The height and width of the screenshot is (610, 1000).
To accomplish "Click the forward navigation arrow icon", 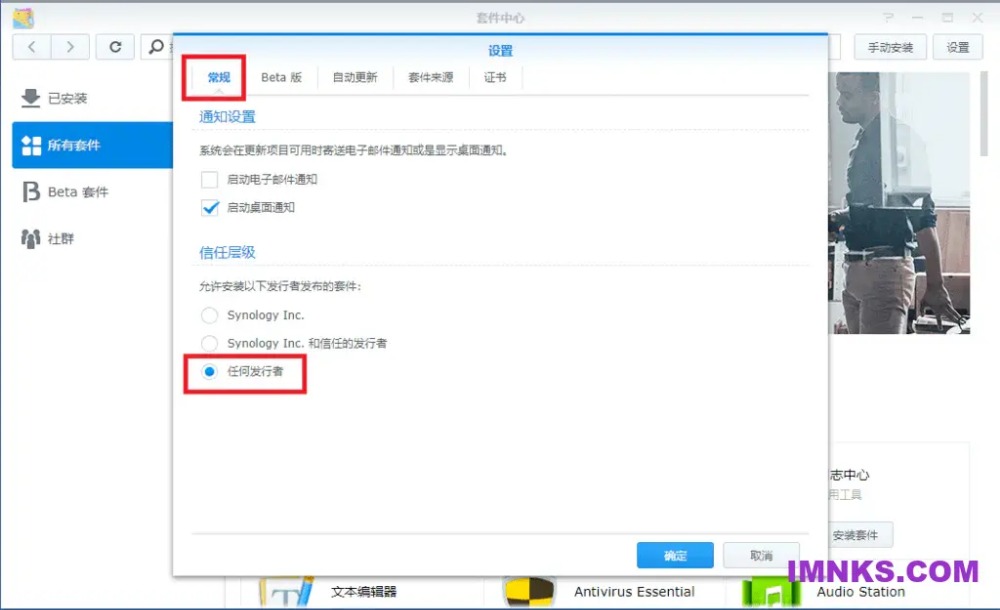I will 70,47.
